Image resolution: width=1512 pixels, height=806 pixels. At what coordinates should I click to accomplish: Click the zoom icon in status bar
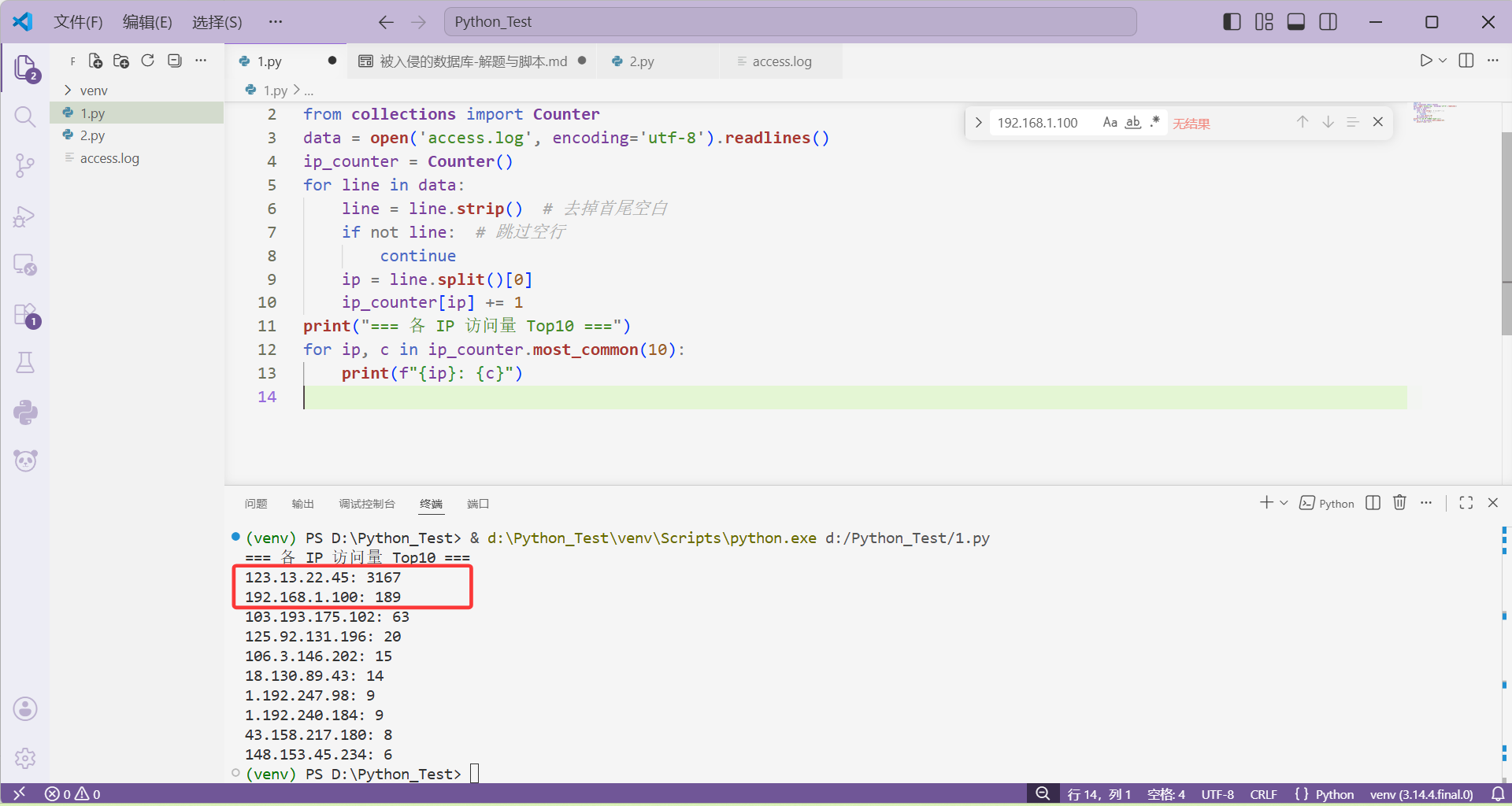[x=1043, y=794]
